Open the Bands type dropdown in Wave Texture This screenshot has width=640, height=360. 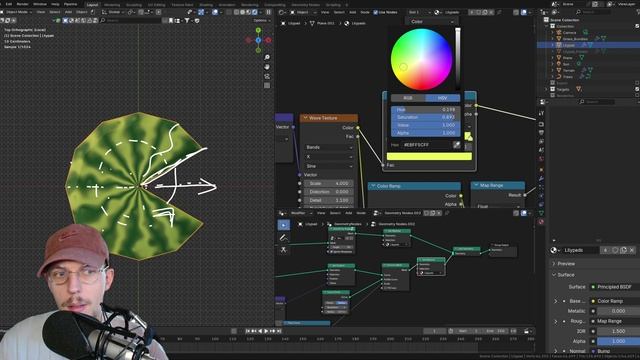(329, 147)
